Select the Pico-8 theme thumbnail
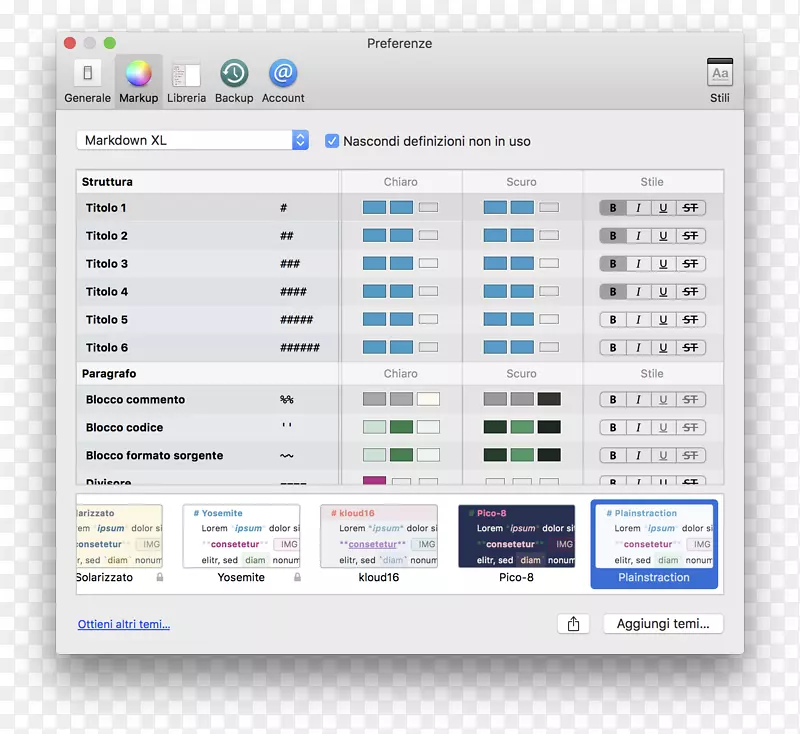This screenshot has height=734, width=800. point(516,537)
